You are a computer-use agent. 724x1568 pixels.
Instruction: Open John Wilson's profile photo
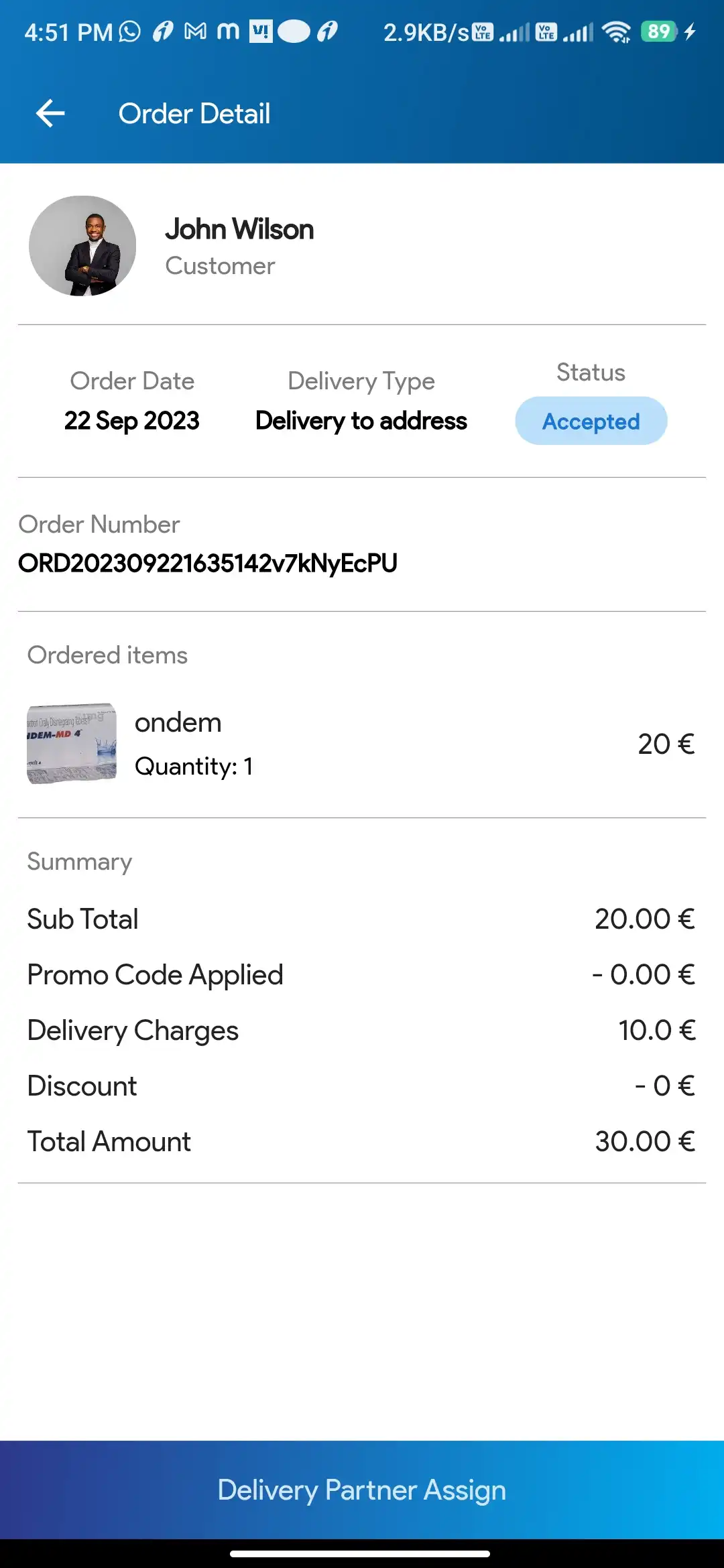tap(82, 246)
